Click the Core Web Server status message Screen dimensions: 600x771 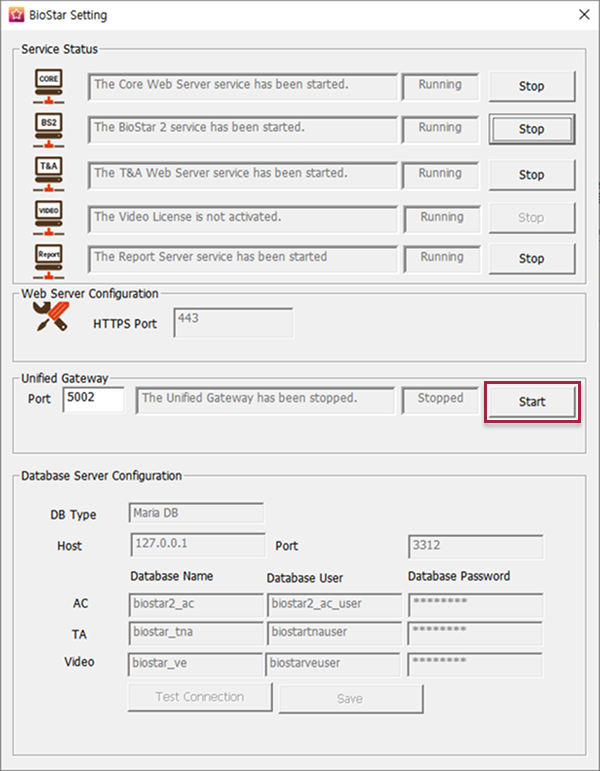[242, 87]
